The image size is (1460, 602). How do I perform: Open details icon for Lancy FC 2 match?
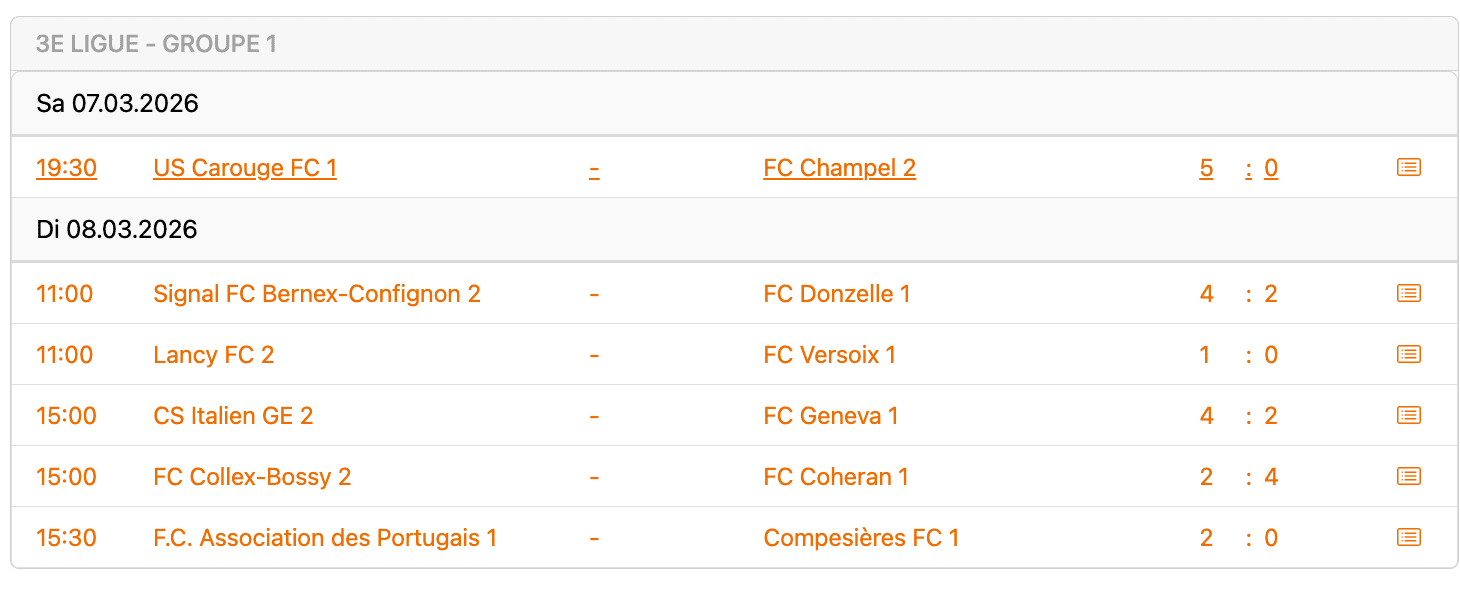(1408, 355)
